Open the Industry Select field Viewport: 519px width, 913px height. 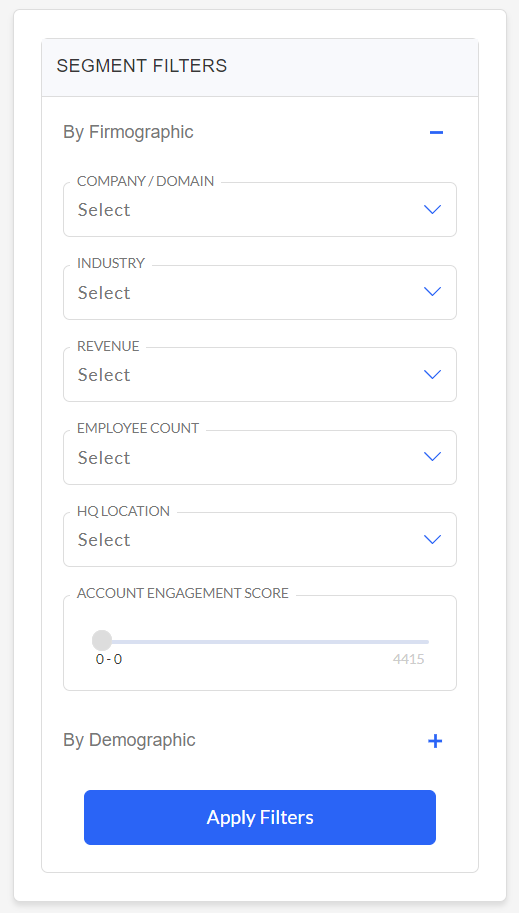260,292
